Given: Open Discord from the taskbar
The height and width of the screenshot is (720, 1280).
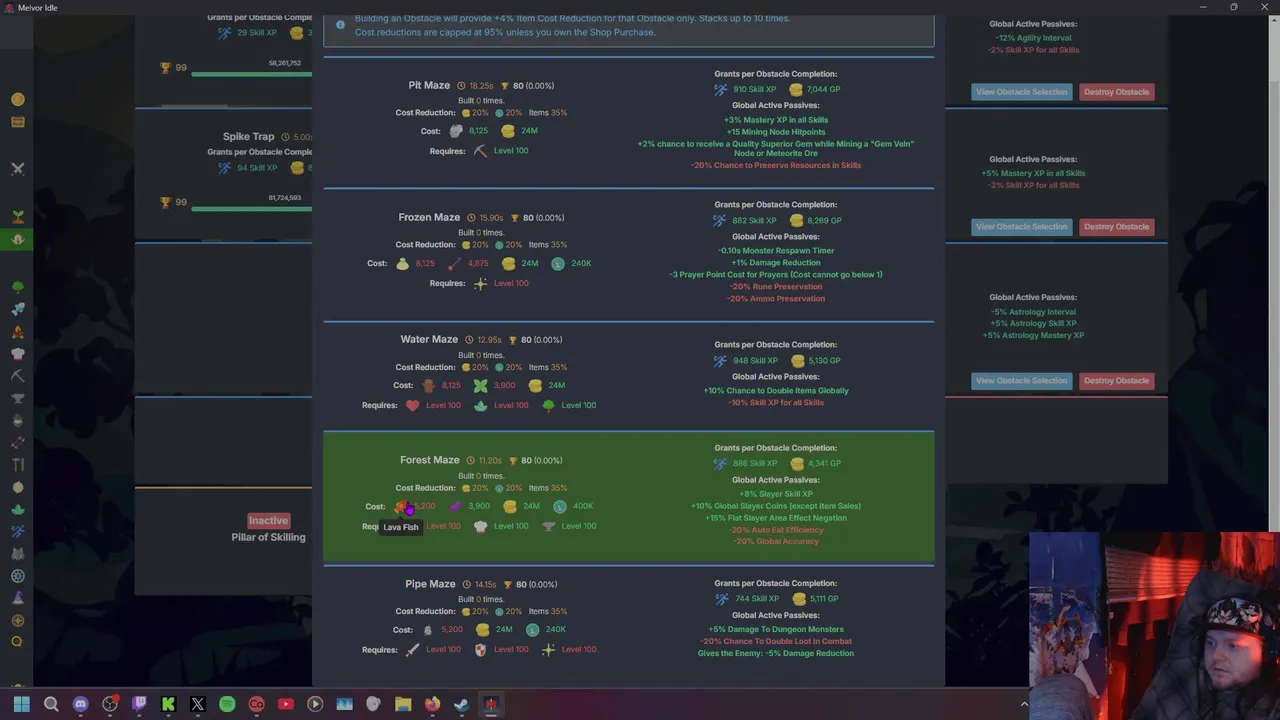Looking at the screenshot, I should click(x=81, y=704).
